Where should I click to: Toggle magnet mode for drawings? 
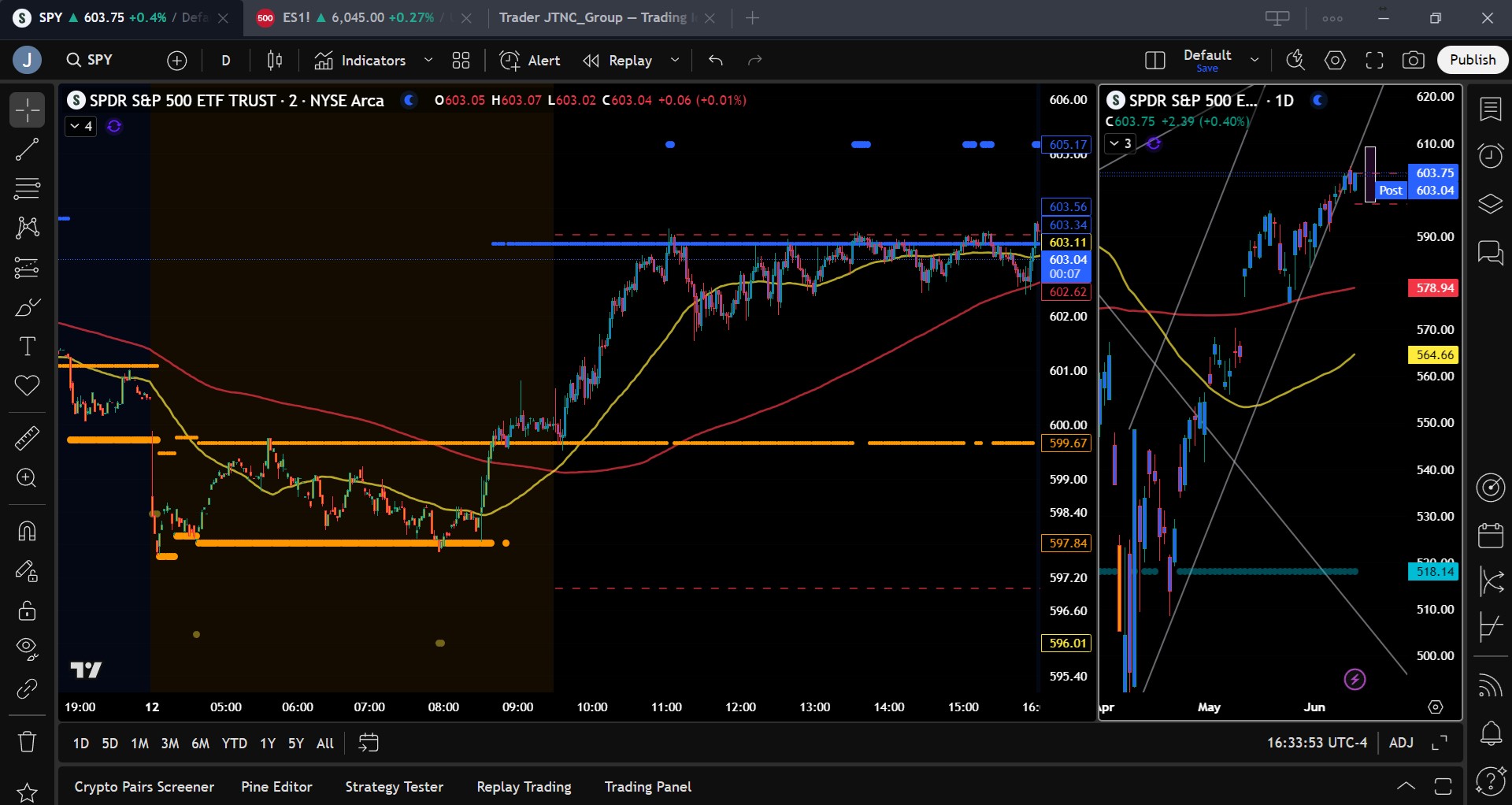[27, 531]
